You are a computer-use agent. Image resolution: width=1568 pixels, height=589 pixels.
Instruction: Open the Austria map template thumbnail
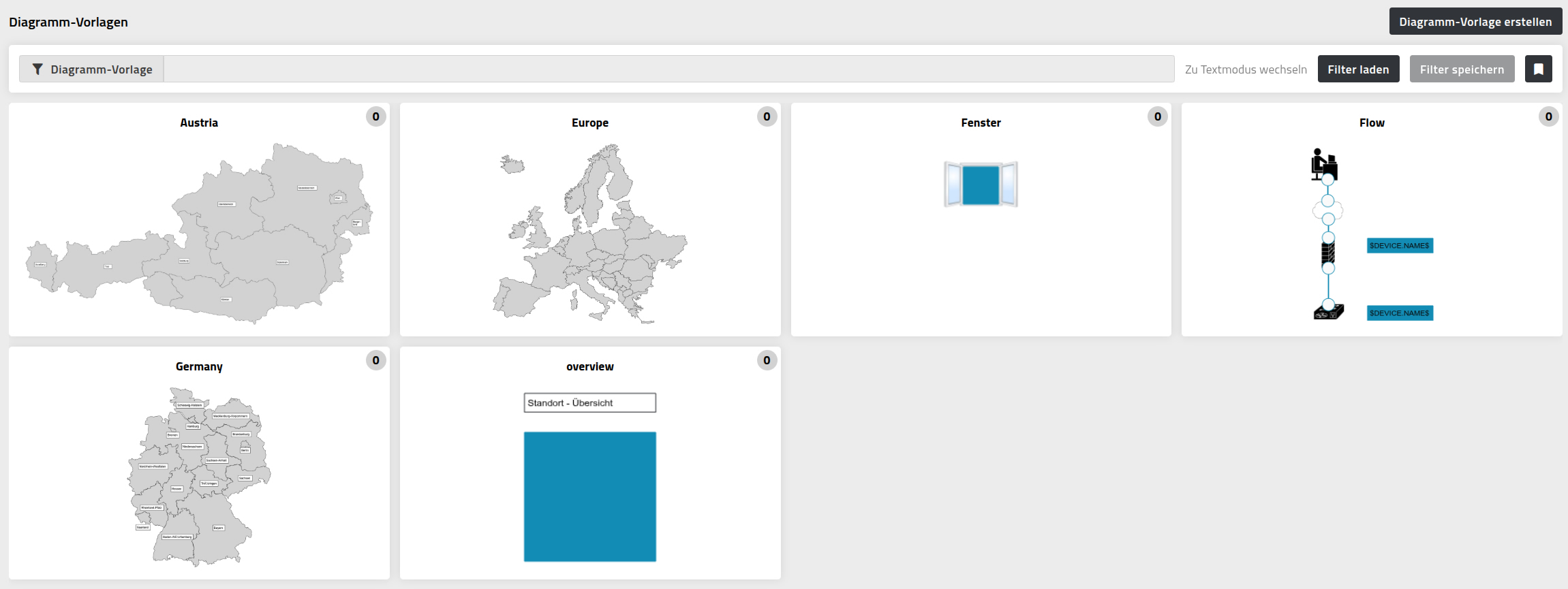(199, 233)
